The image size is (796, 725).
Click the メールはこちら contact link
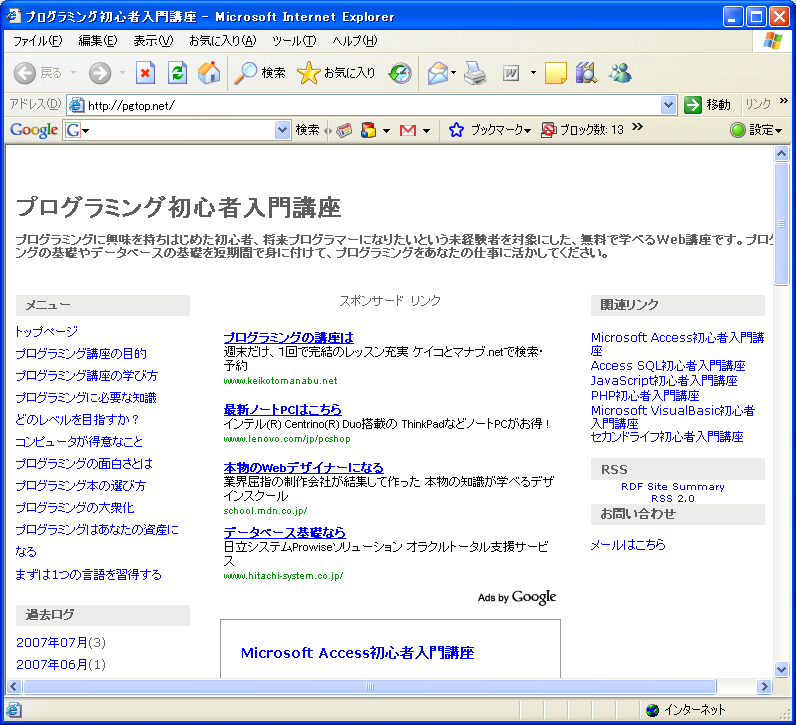tap(627, 545)
